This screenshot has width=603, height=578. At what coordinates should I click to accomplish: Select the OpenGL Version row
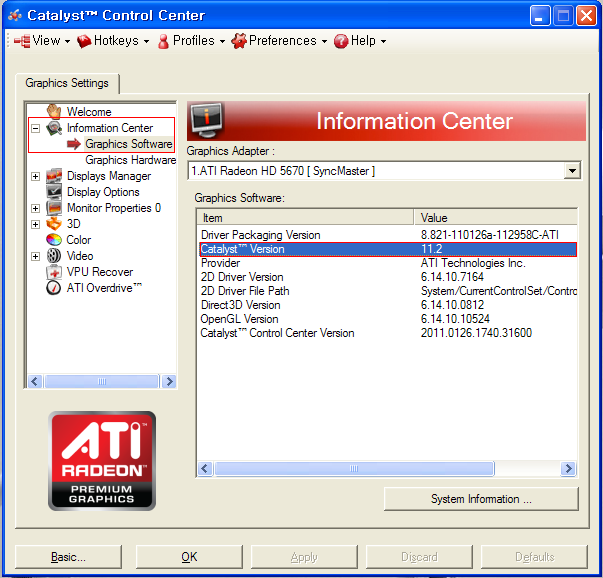point(388,319)
